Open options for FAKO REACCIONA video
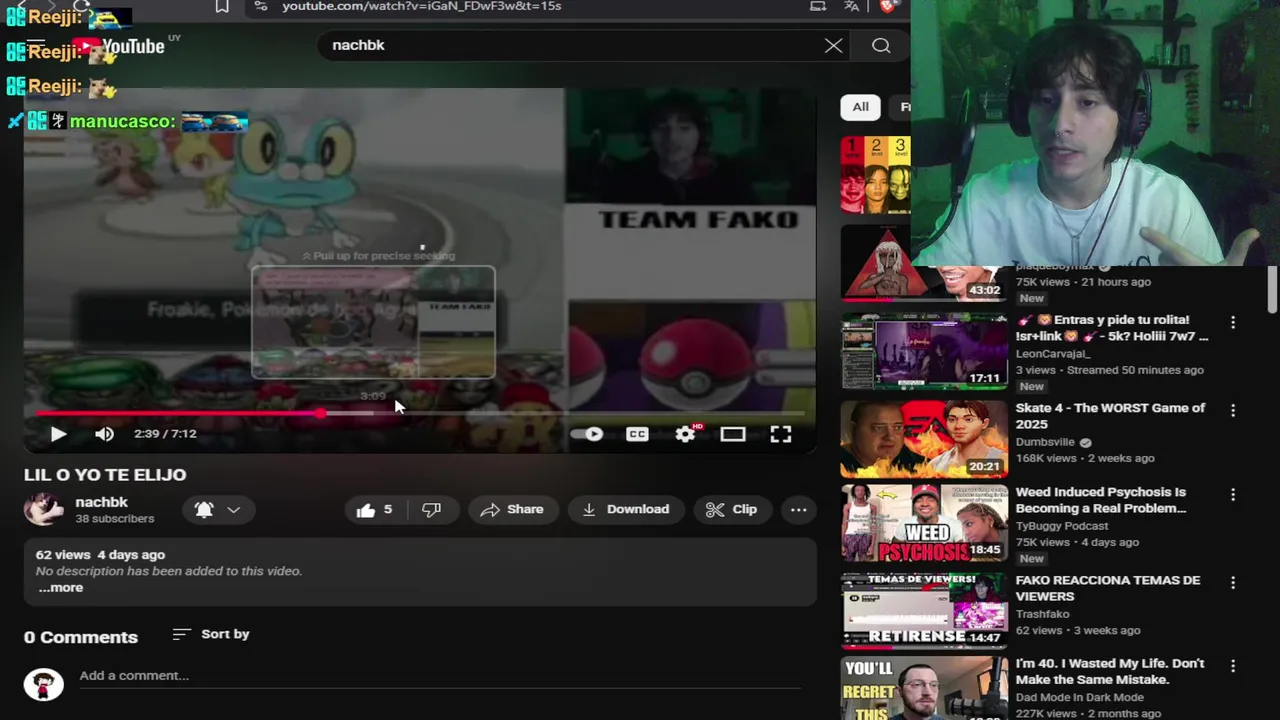Screen dimensions: 1280x720 point(1233,582)
